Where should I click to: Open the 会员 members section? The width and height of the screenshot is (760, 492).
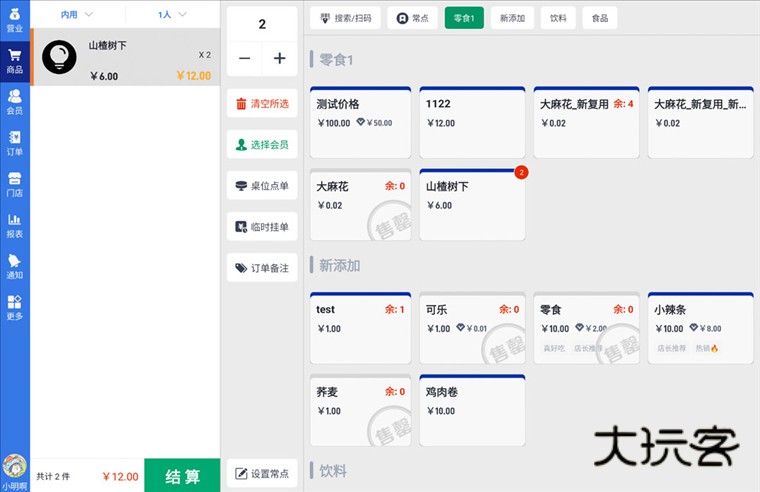coord(15,102)
